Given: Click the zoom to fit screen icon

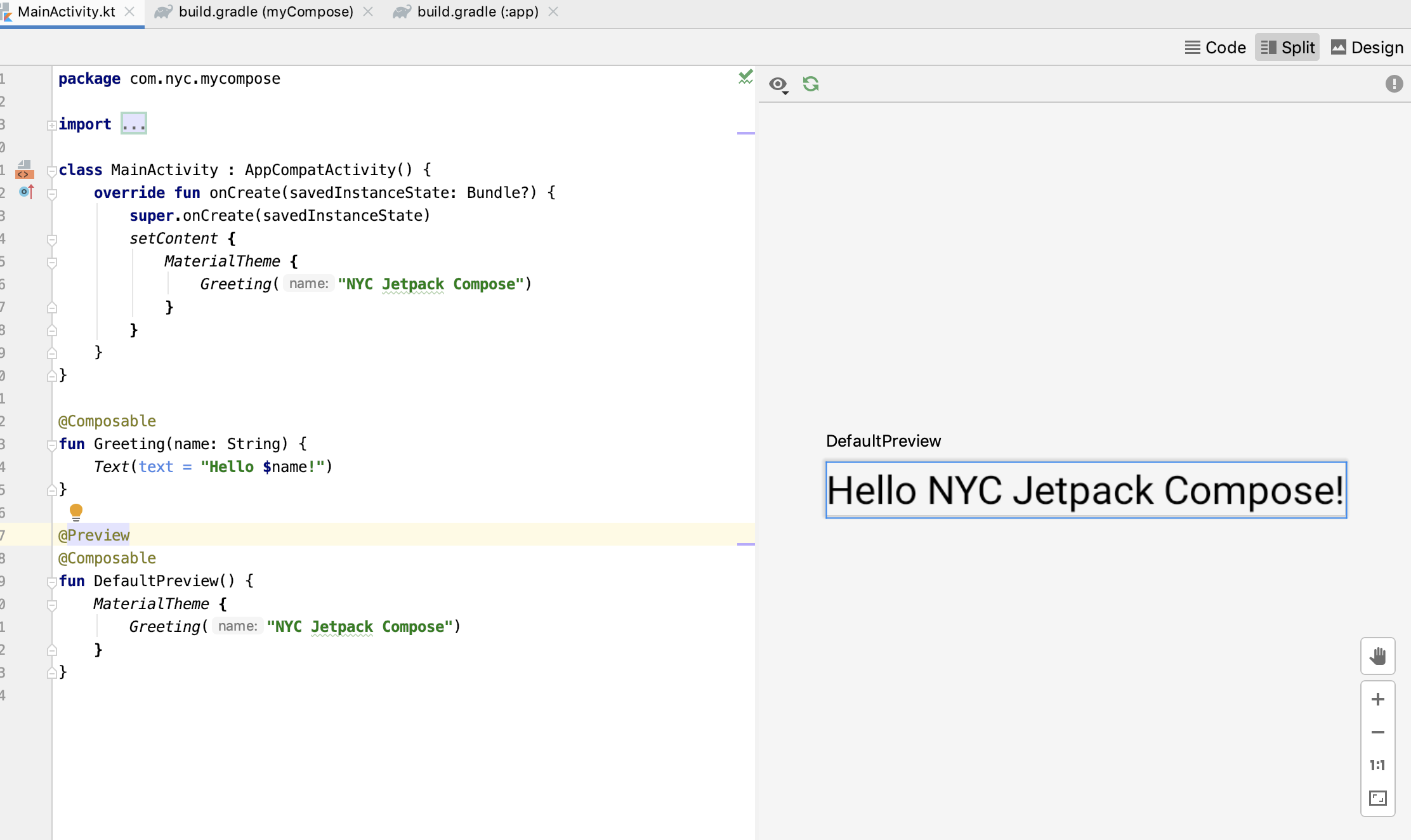Looking at the screenshot, I should pos(1377,798).
